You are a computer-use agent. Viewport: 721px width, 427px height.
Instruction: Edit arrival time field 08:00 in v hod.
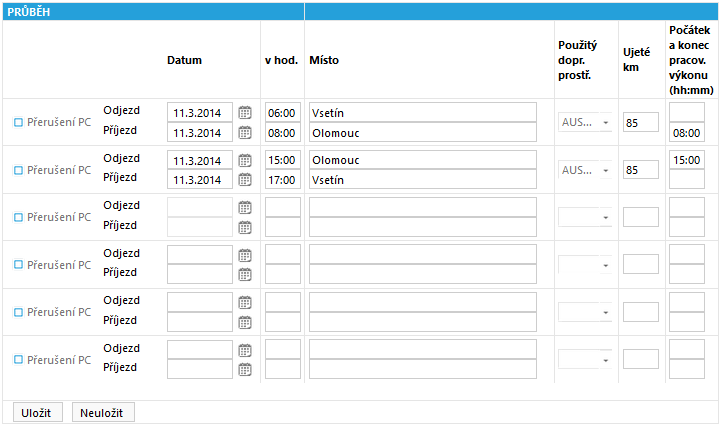[282, 133]
